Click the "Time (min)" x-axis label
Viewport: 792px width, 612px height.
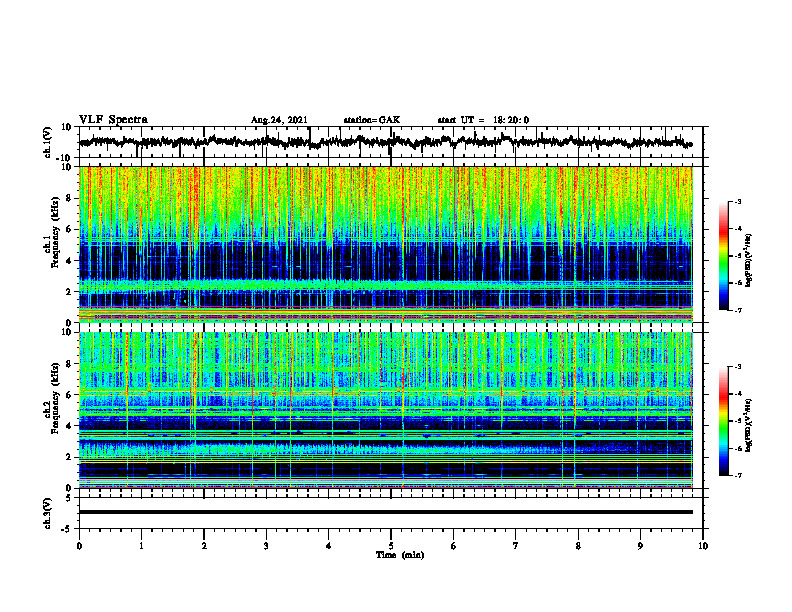coord(400,555)
